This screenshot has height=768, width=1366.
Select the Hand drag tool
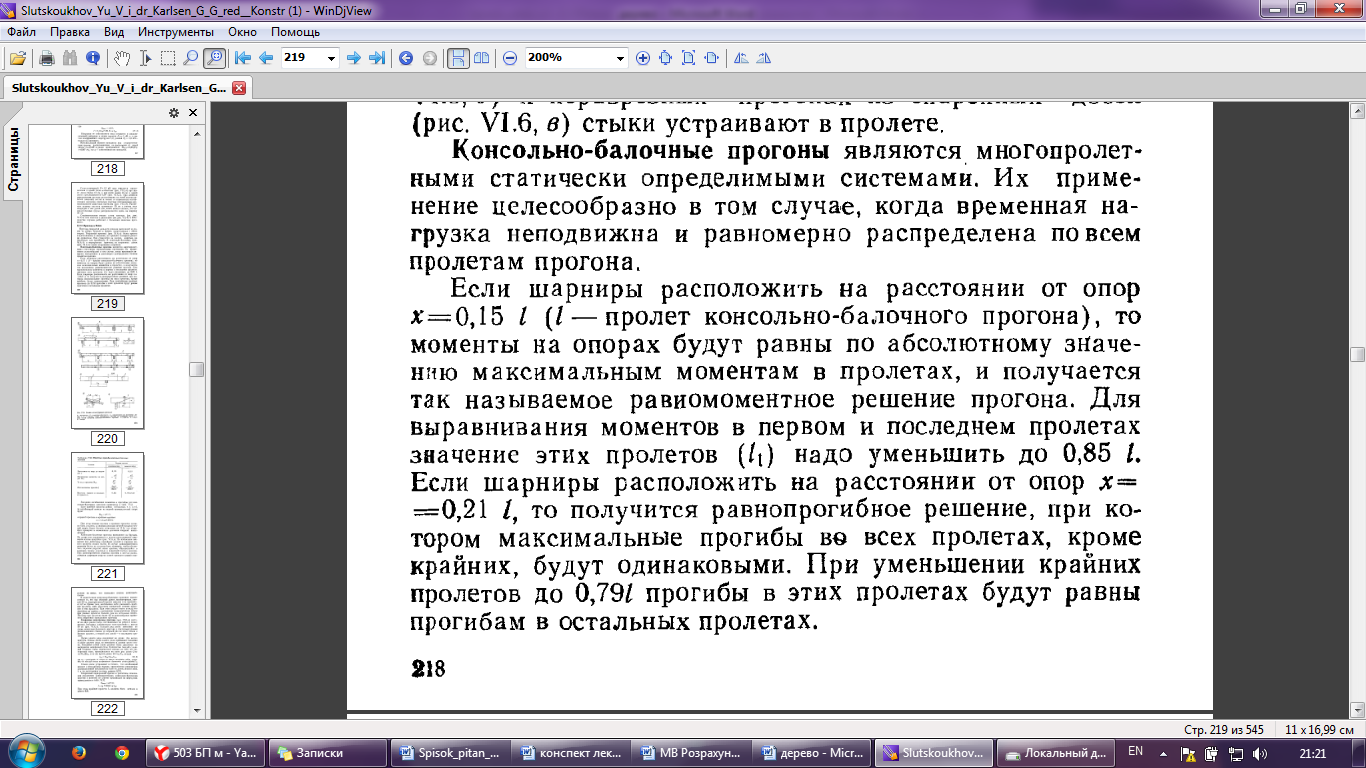[x=122, y=58]
